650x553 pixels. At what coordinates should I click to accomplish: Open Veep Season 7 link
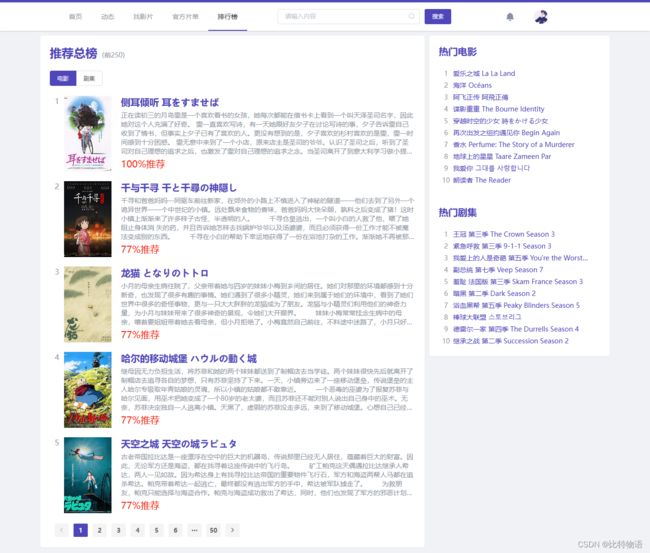498,270
